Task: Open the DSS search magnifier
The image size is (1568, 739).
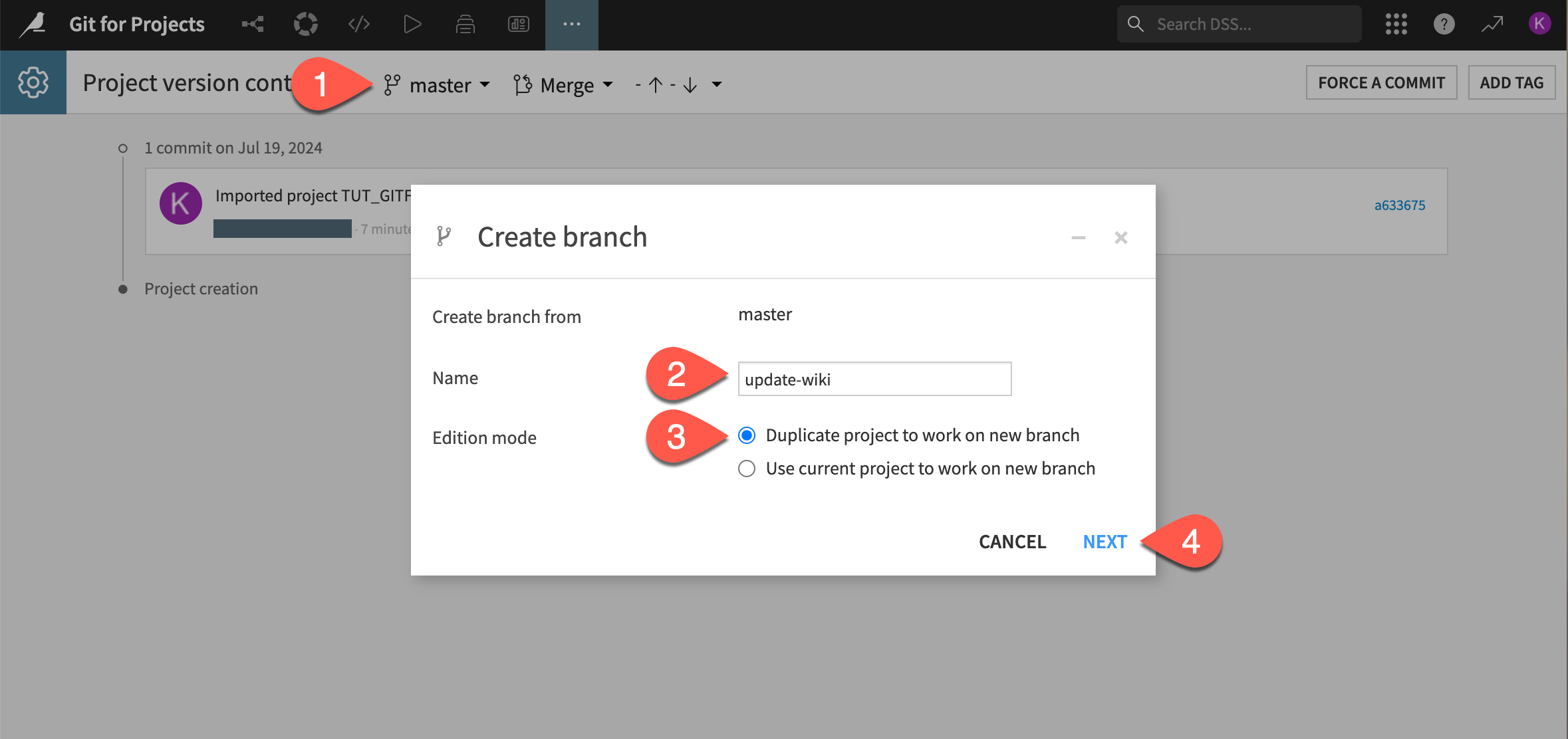Action: click(x=1135, y=23)
